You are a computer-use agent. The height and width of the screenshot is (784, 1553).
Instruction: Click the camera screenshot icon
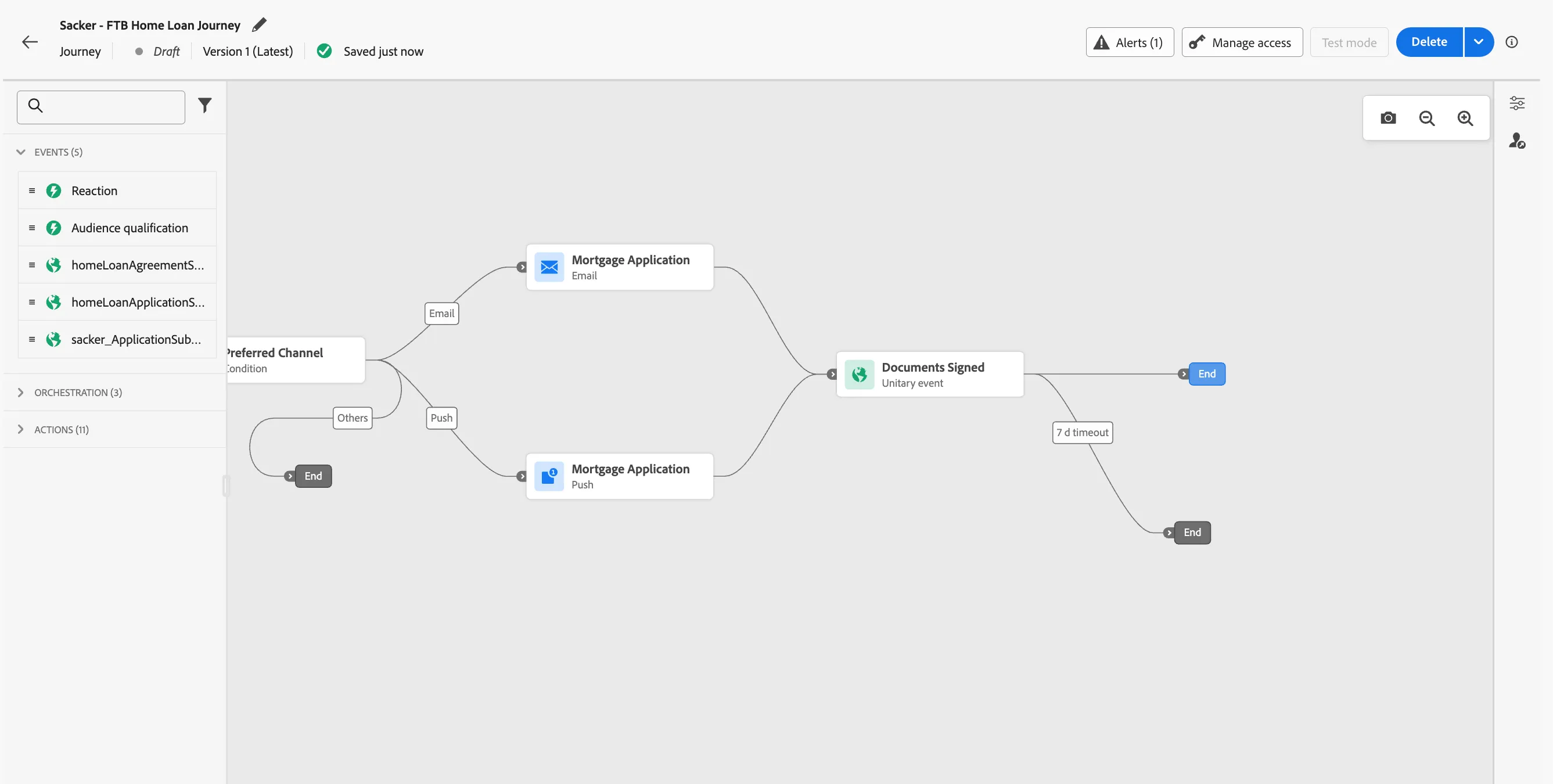click(1388, 118)
